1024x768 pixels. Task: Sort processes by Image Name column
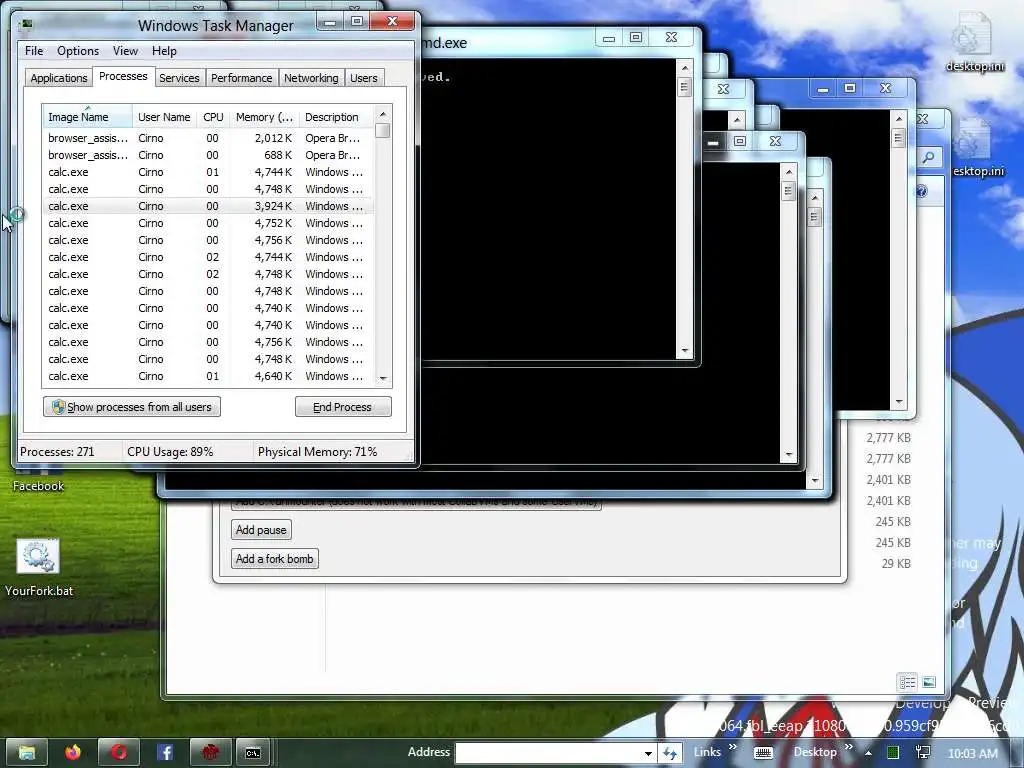pyautogui.click(x=87, y=117)
